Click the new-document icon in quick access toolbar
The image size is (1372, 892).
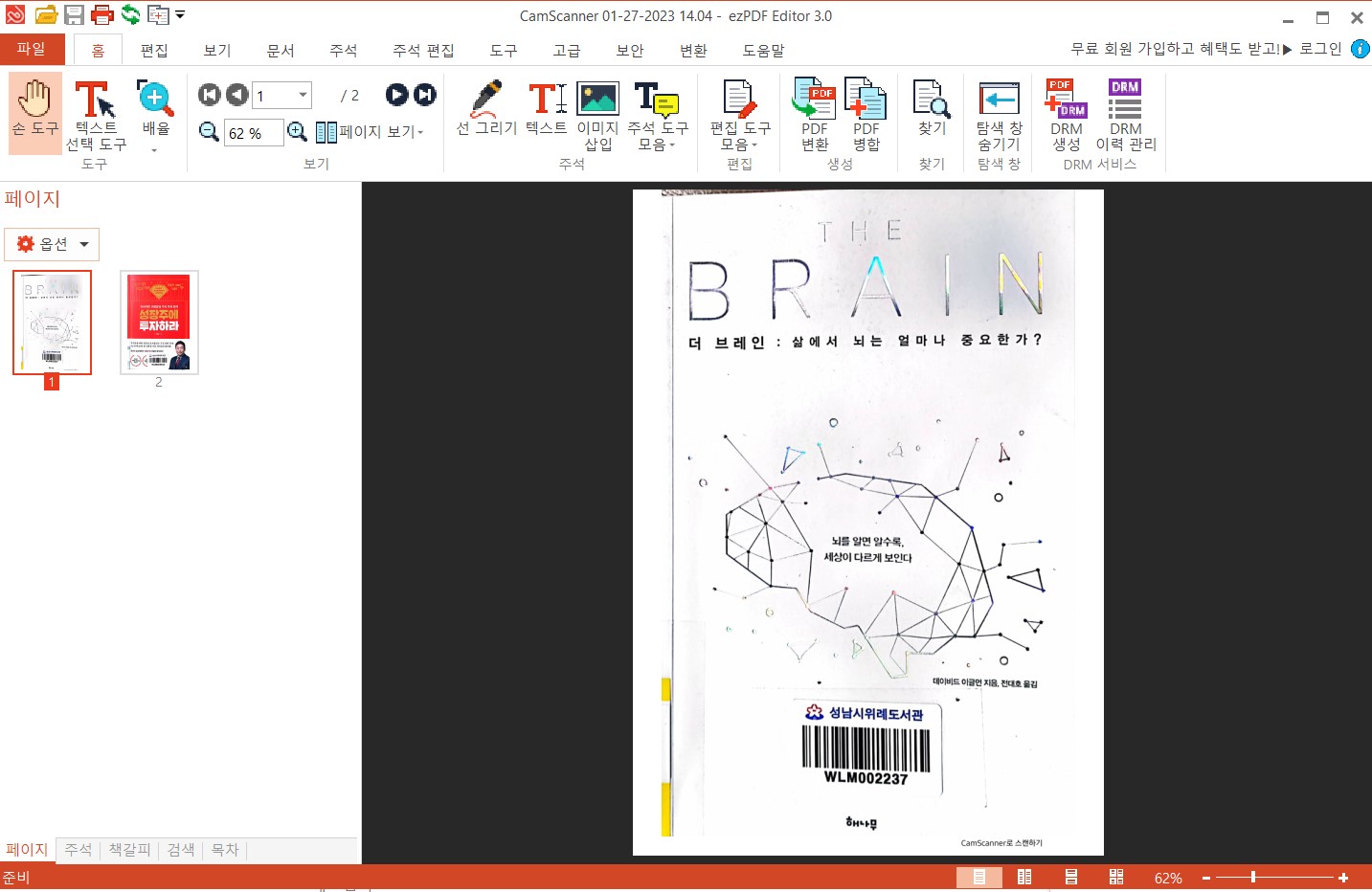coord(158,15)
